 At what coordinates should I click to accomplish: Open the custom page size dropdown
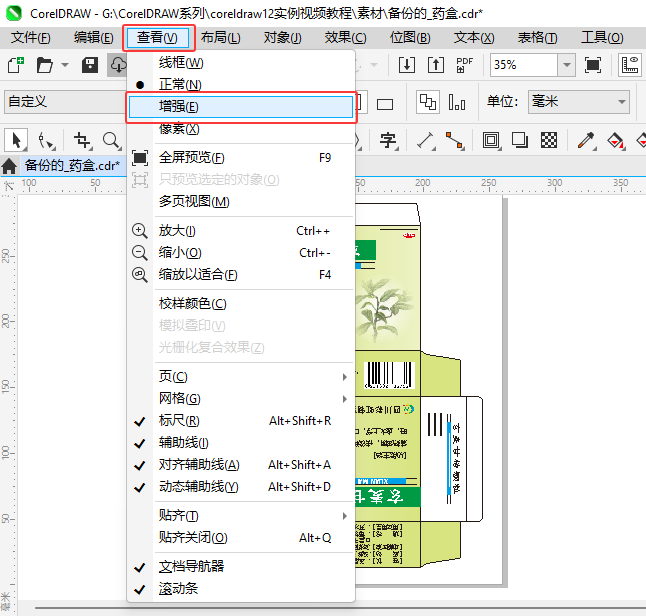[65, 101]
